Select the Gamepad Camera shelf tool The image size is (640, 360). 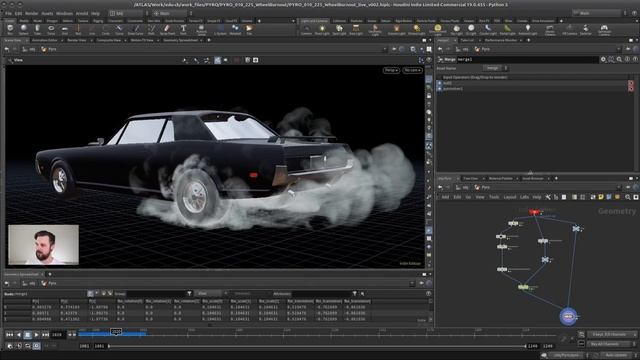(x=604, y=29)
